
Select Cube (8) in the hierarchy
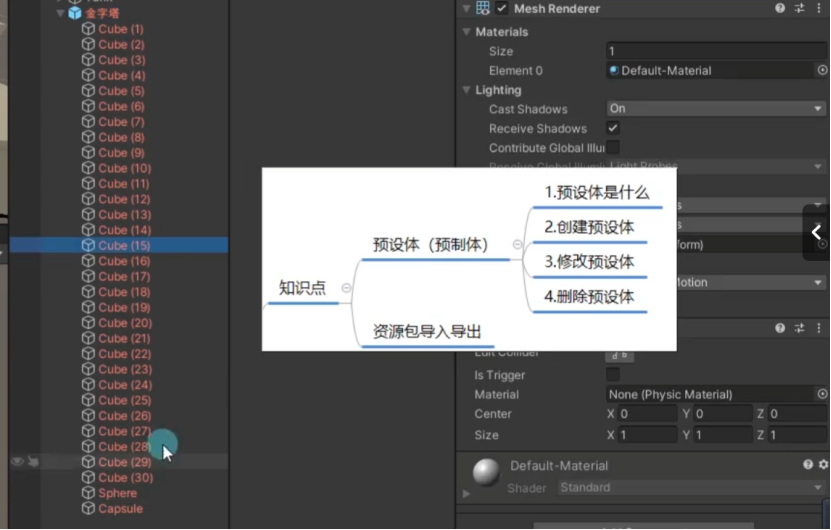pos(119,137)
